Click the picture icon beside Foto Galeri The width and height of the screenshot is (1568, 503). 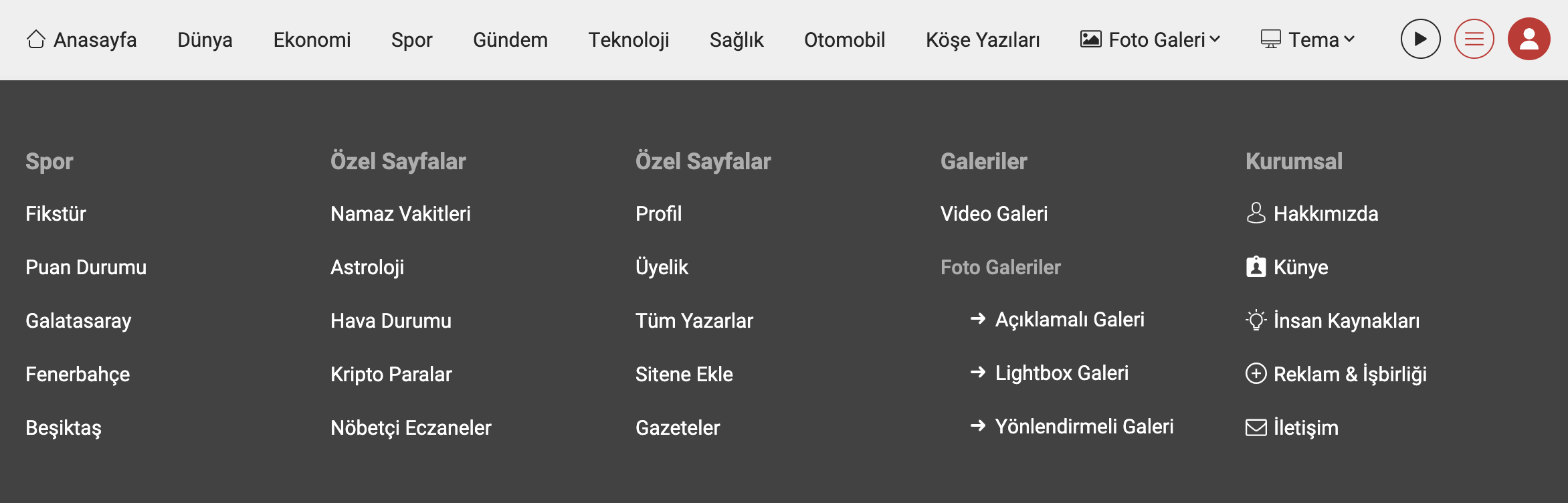click(1090, 39)
